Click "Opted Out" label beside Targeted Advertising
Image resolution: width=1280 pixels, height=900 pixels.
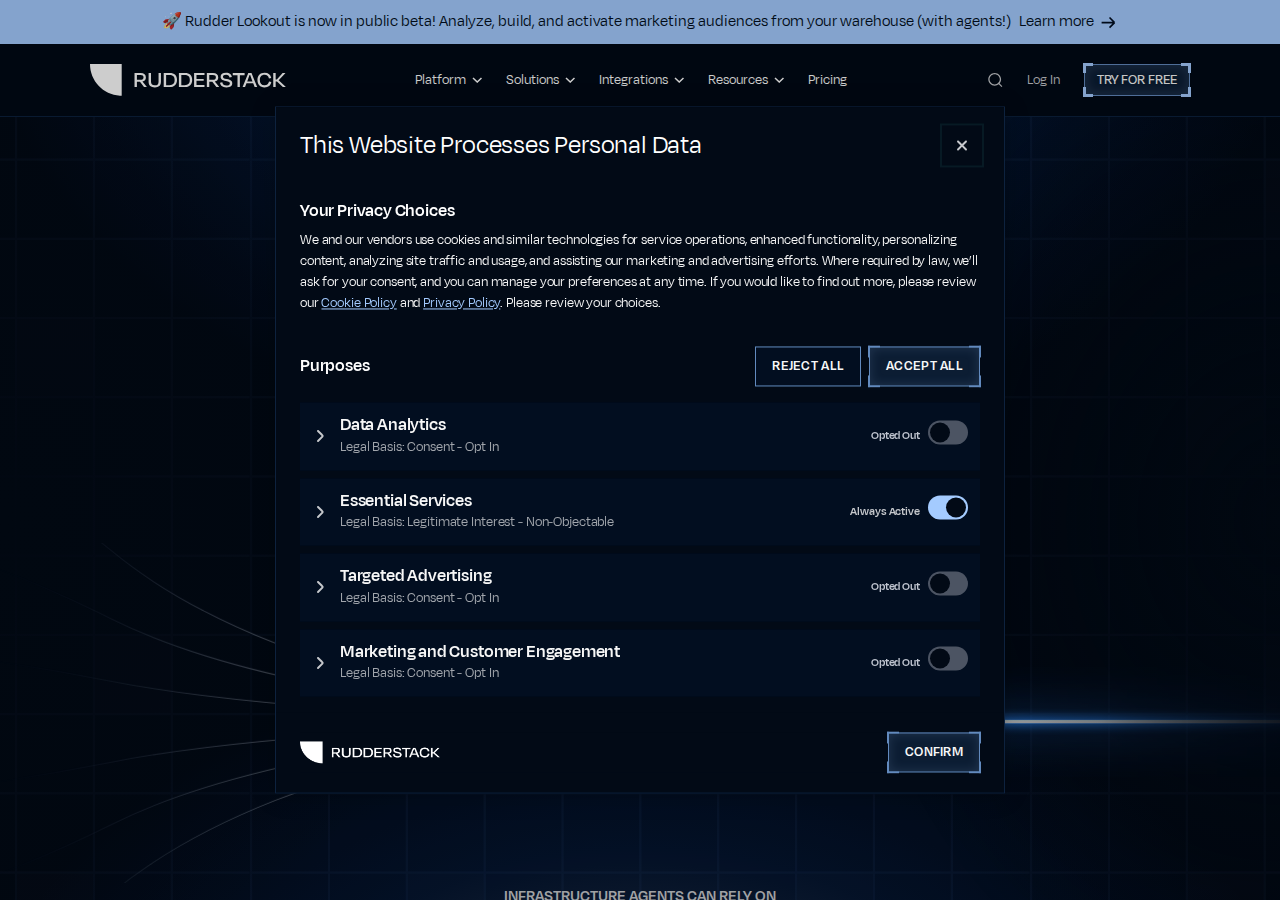pos(895,587)
